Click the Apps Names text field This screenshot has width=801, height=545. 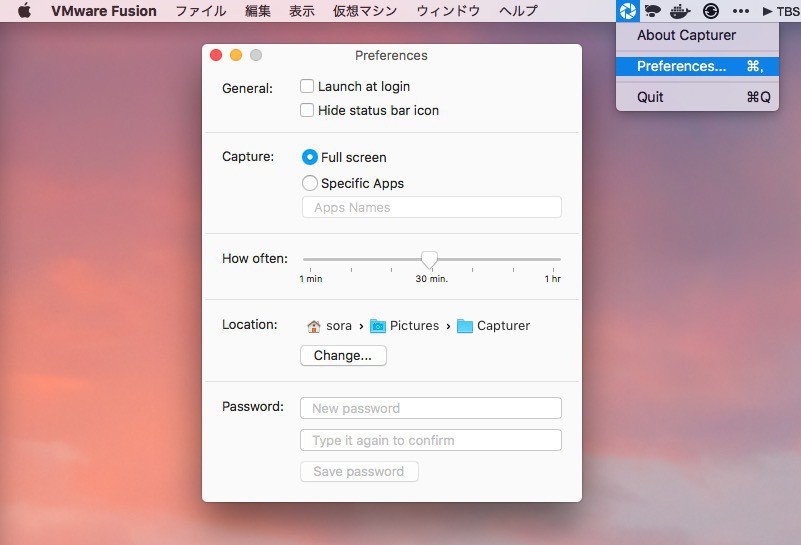click(x=432, y=207)
